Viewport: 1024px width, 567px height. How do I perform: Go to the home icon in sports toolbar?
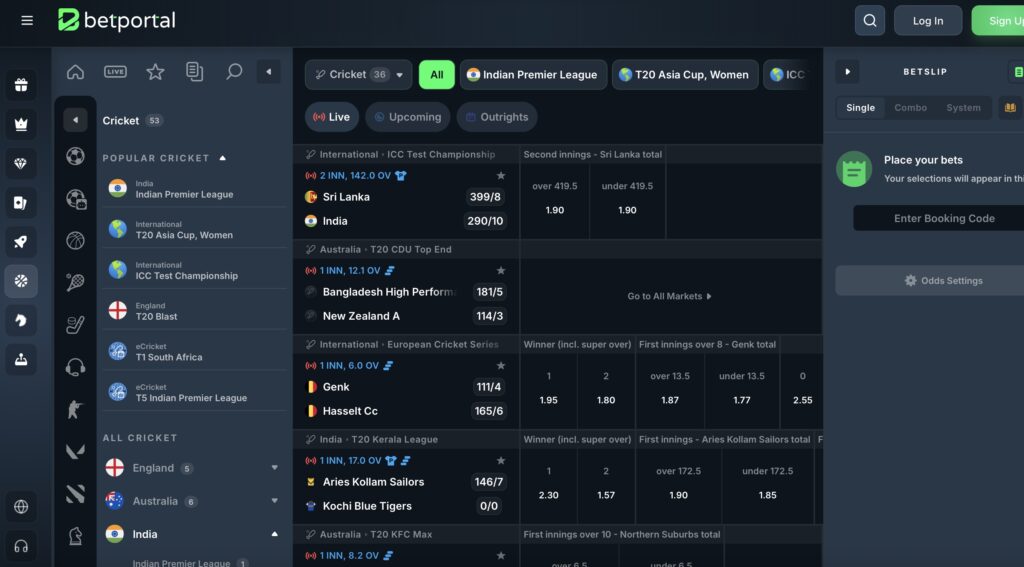tap(76, 72)
